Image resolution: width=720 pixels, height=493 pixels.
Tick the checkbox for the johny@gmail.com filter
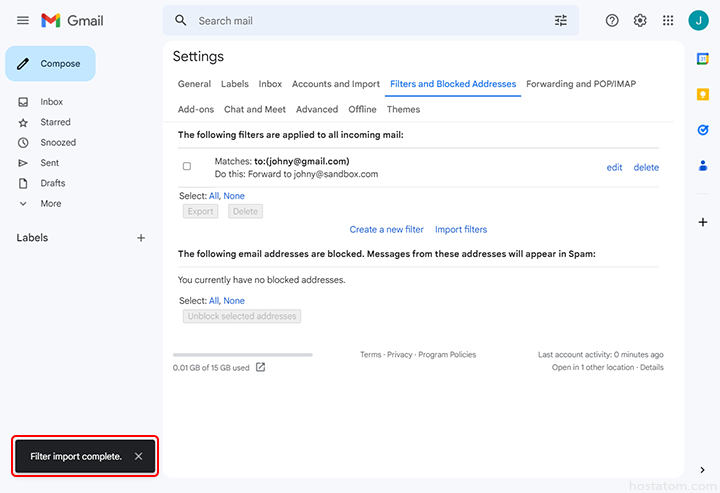(187, 166)
